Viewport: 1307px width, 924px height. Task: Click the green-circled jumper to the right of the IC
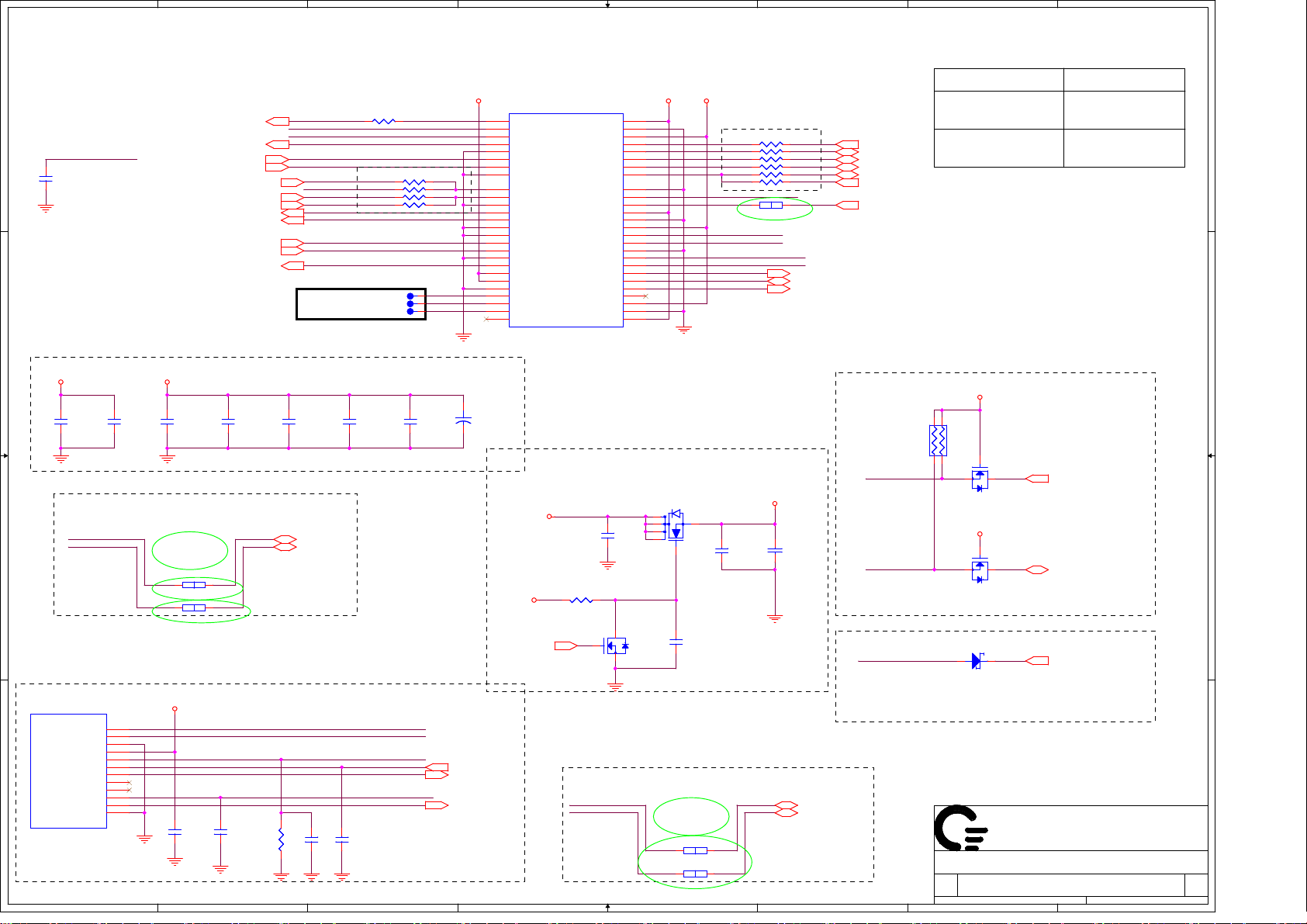pyautogui.click(x=771, y=206)
